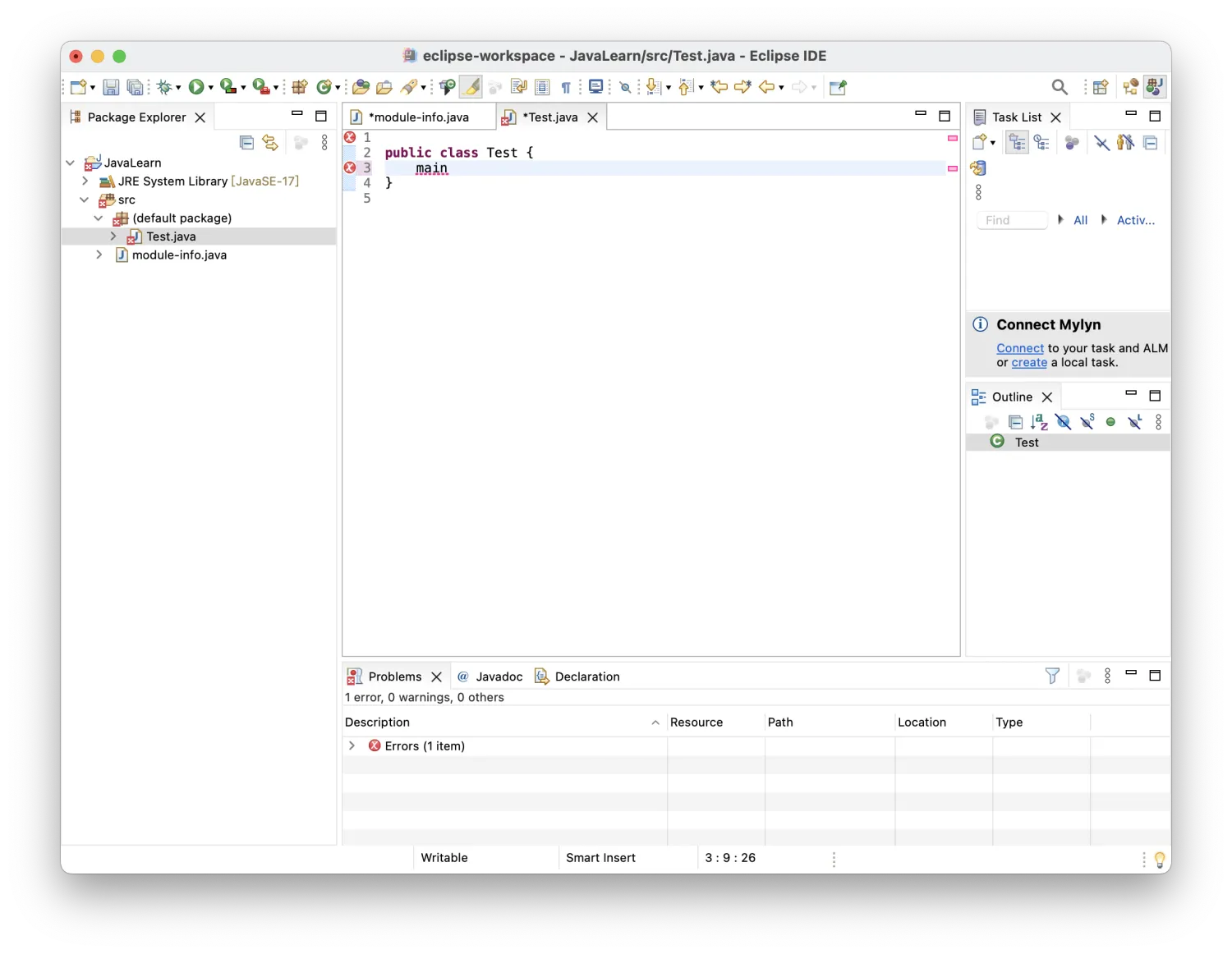Collapse all in Package Explorer

pos(246,143)
